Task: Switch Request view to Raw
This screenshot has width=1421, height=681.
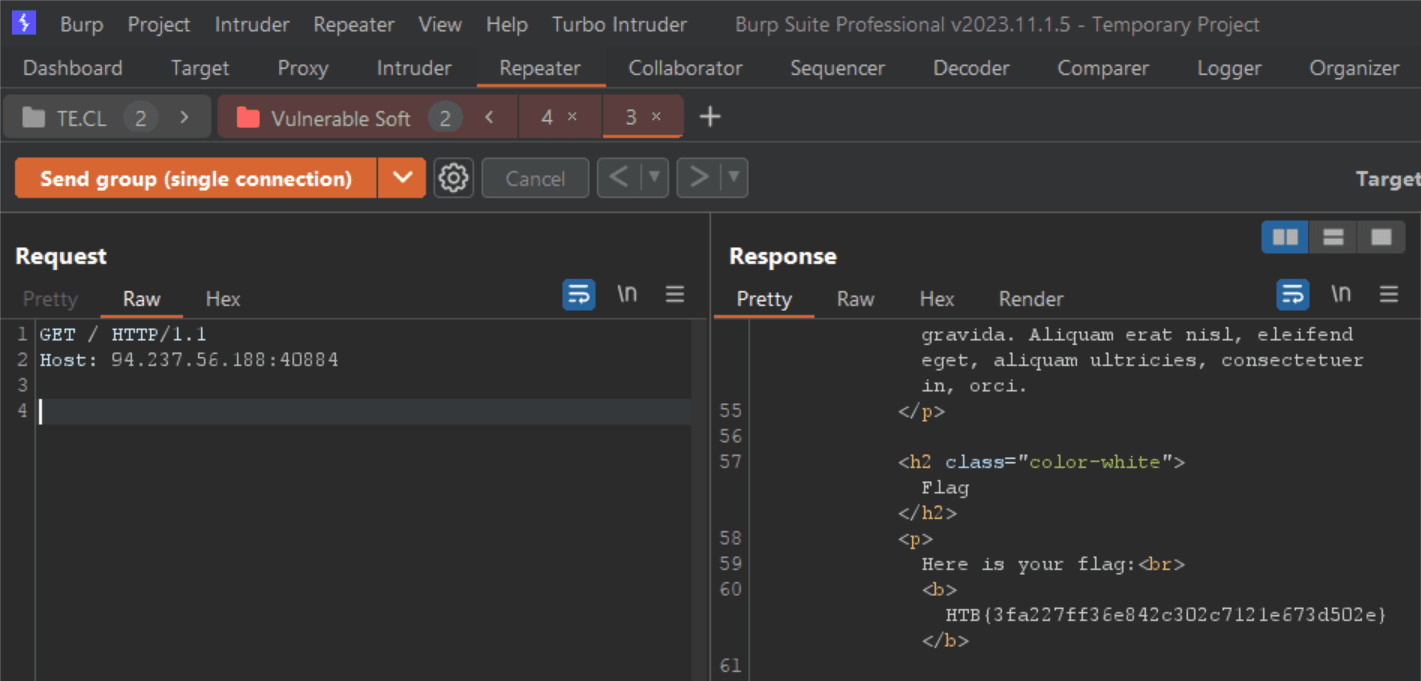Action: pos(142,298)
